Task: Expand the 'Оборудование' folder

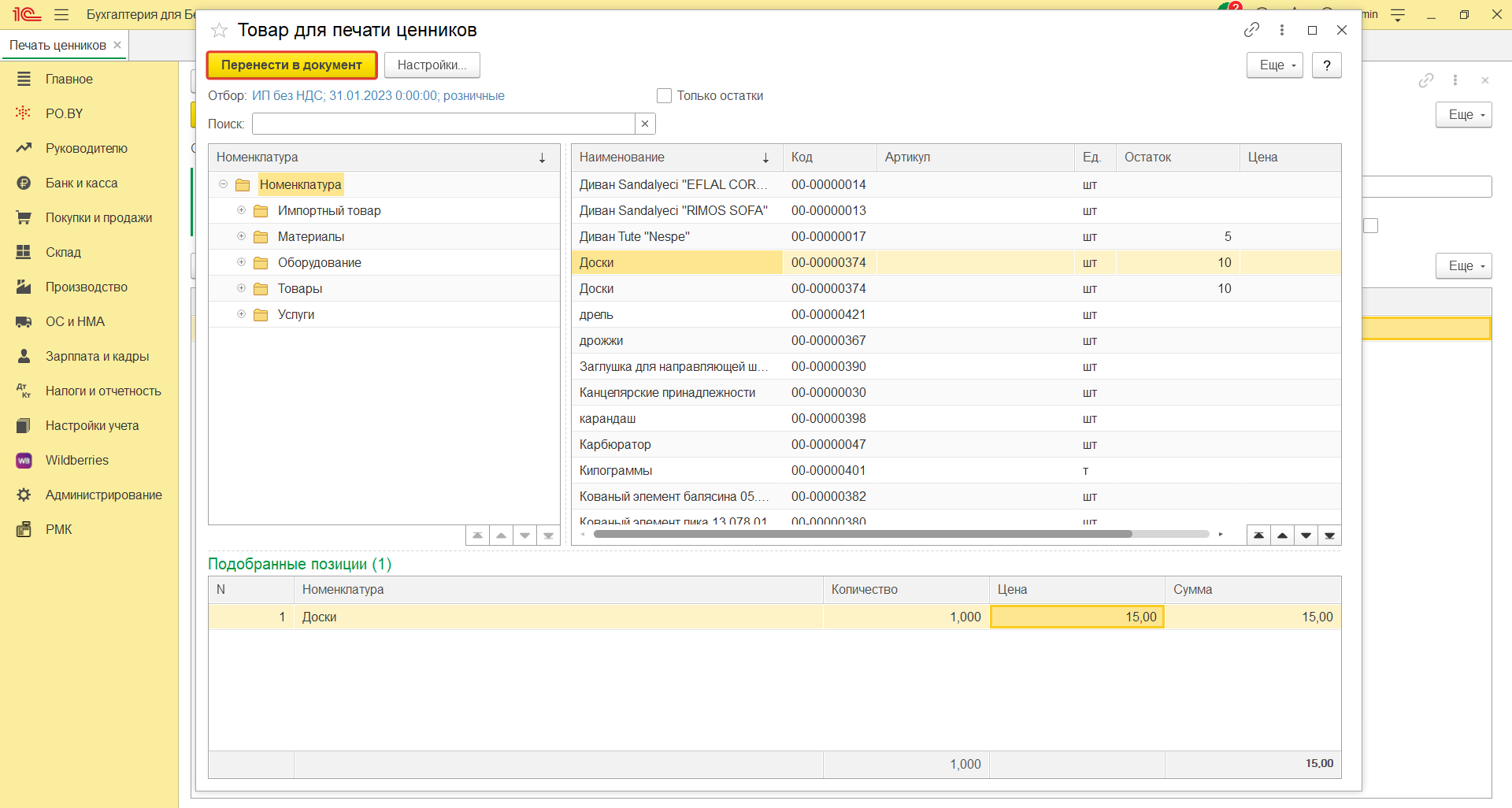Action: click(242, 262)
